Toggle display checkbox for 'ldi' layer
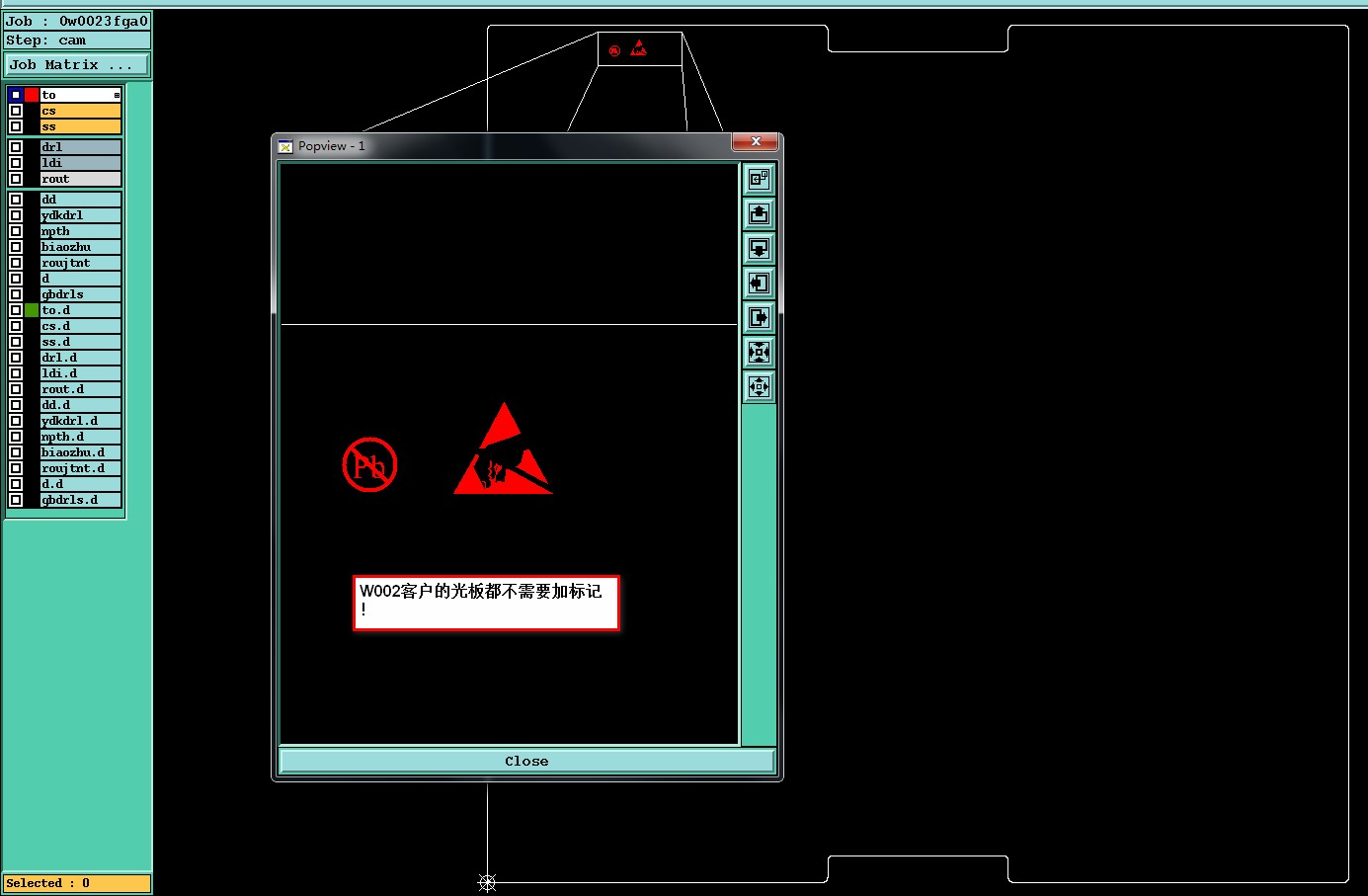This screenshot has height=896, width=1368. [16, 163]
